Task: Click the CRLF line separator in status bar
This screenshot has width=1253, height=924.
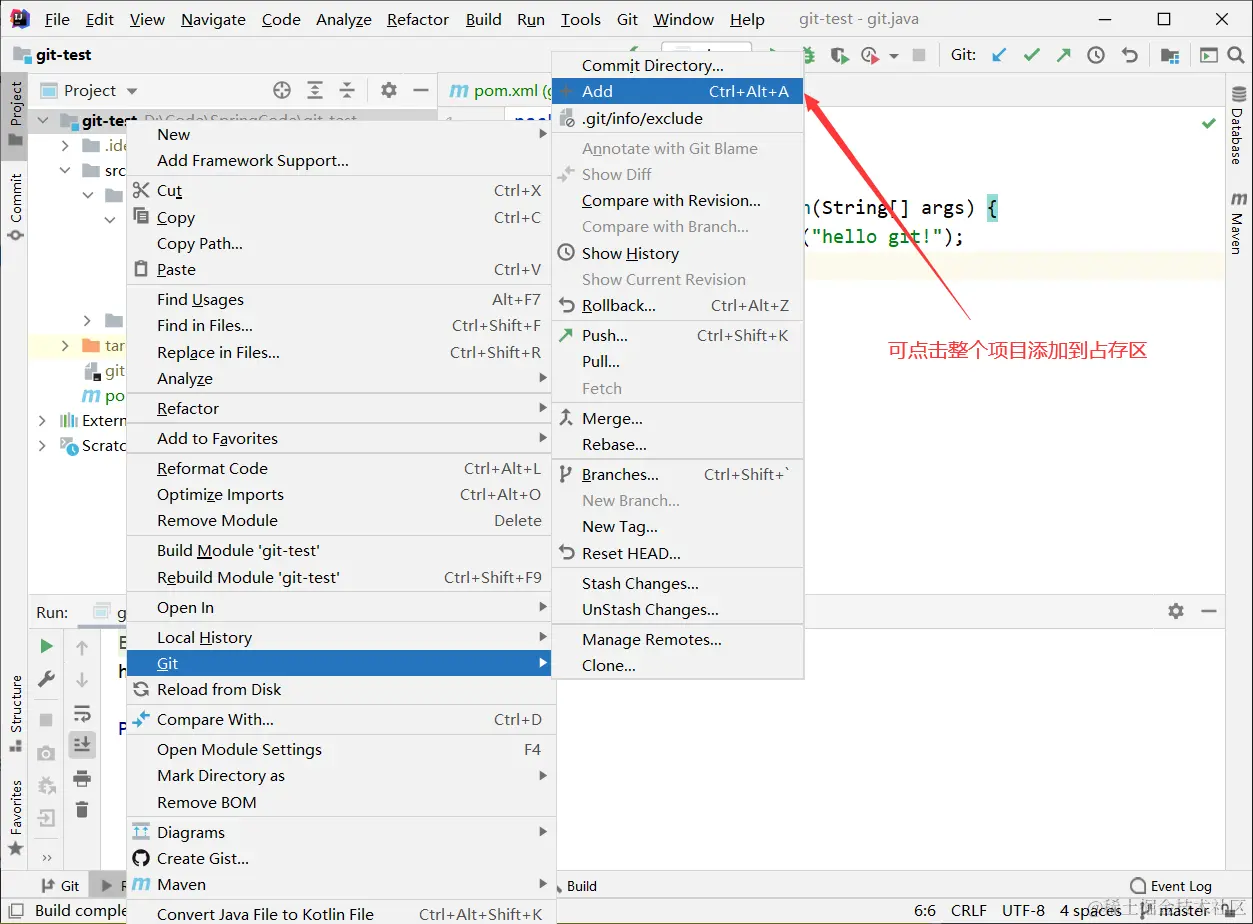Action: (x=969, y=910)
